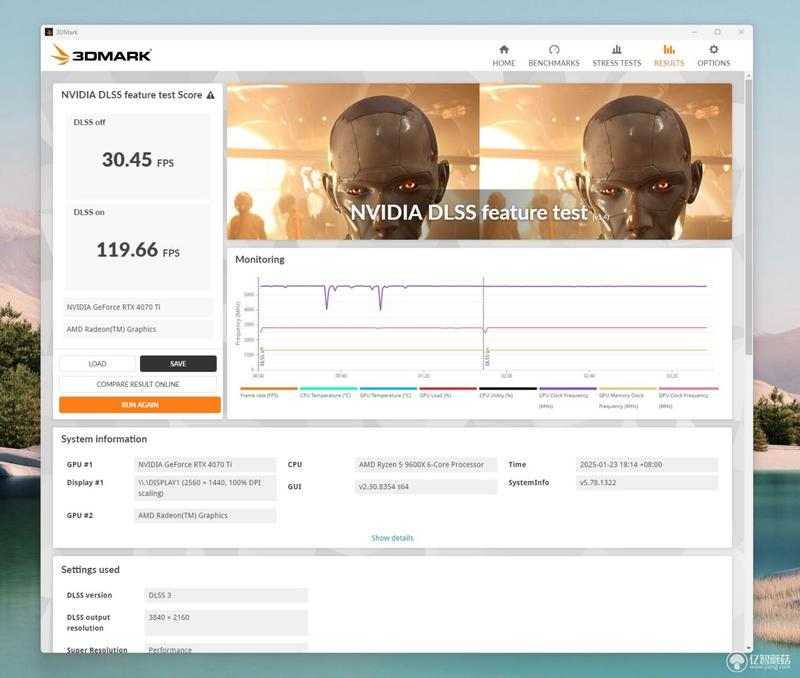Open the Options section
The image size is (800, 678).
pos(713,56)
